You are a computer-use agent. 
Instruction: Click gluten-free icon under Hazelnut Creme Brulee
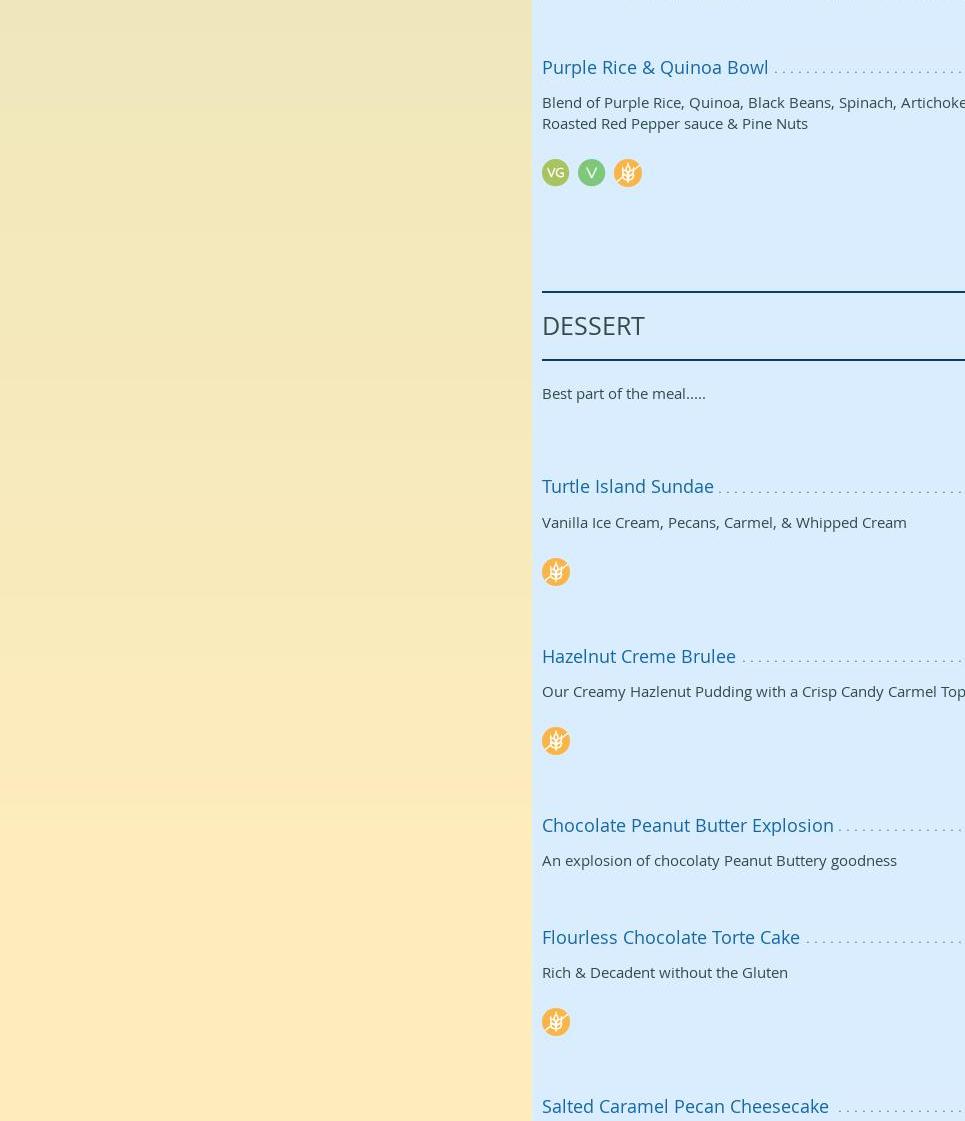[x=555, y=741]
